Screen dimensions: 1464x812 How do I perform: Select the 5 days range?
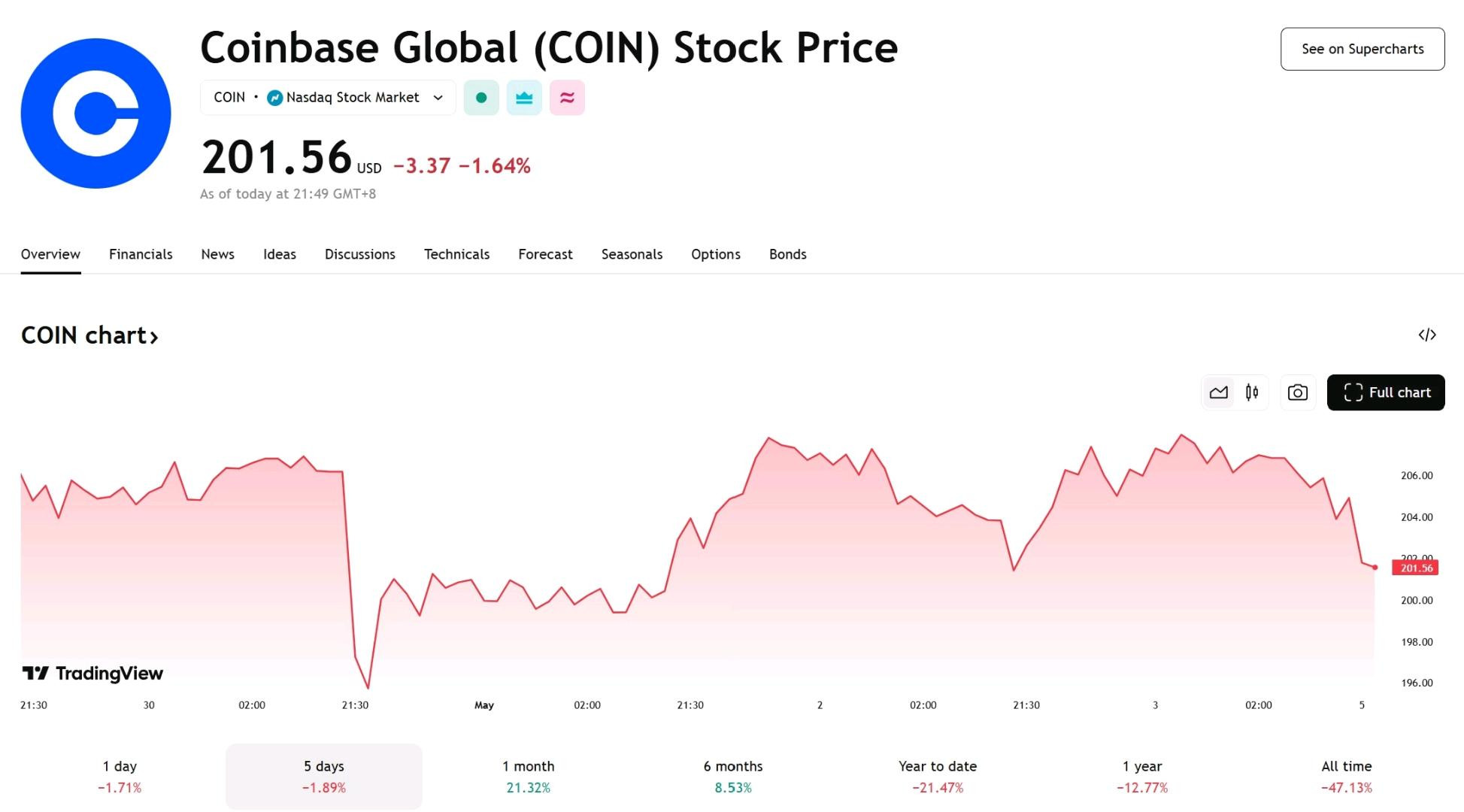324,777
